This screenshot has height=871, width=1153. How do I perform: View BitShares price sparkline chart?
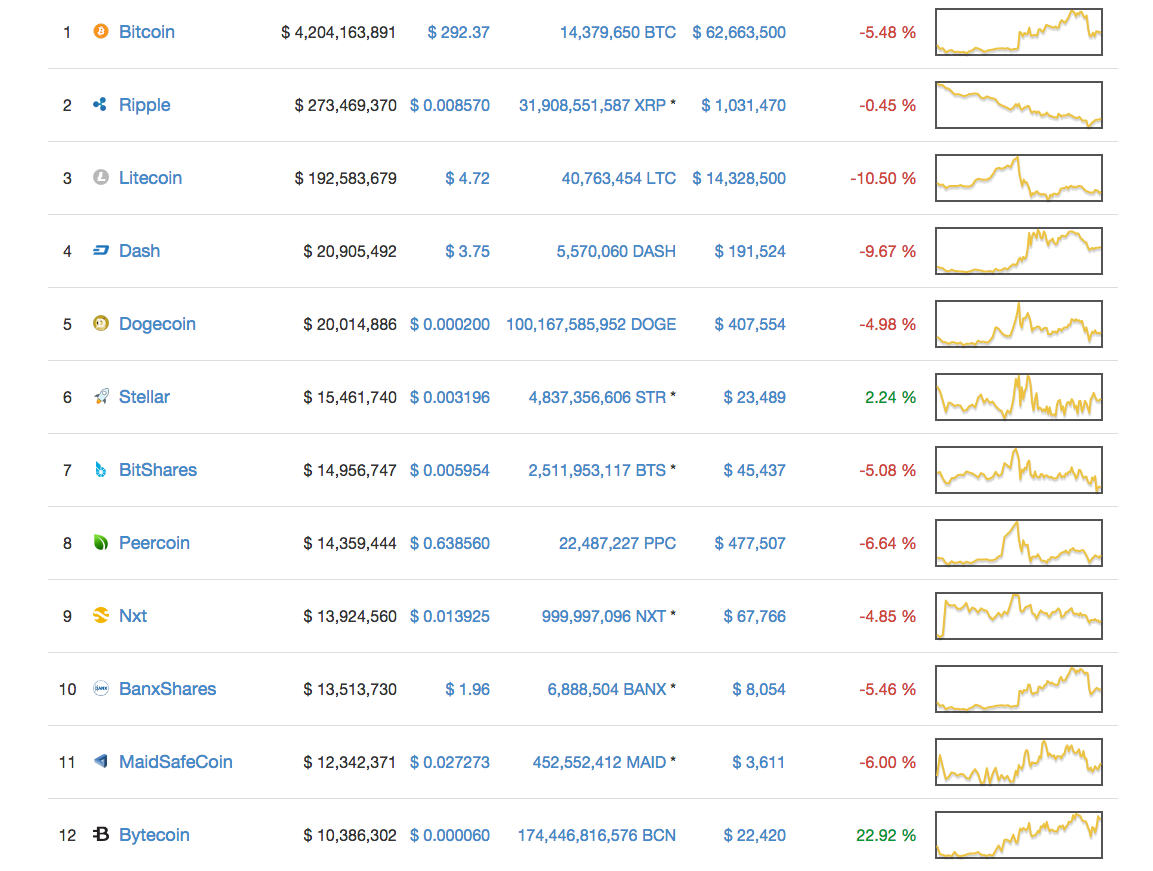pos(1018,469)
